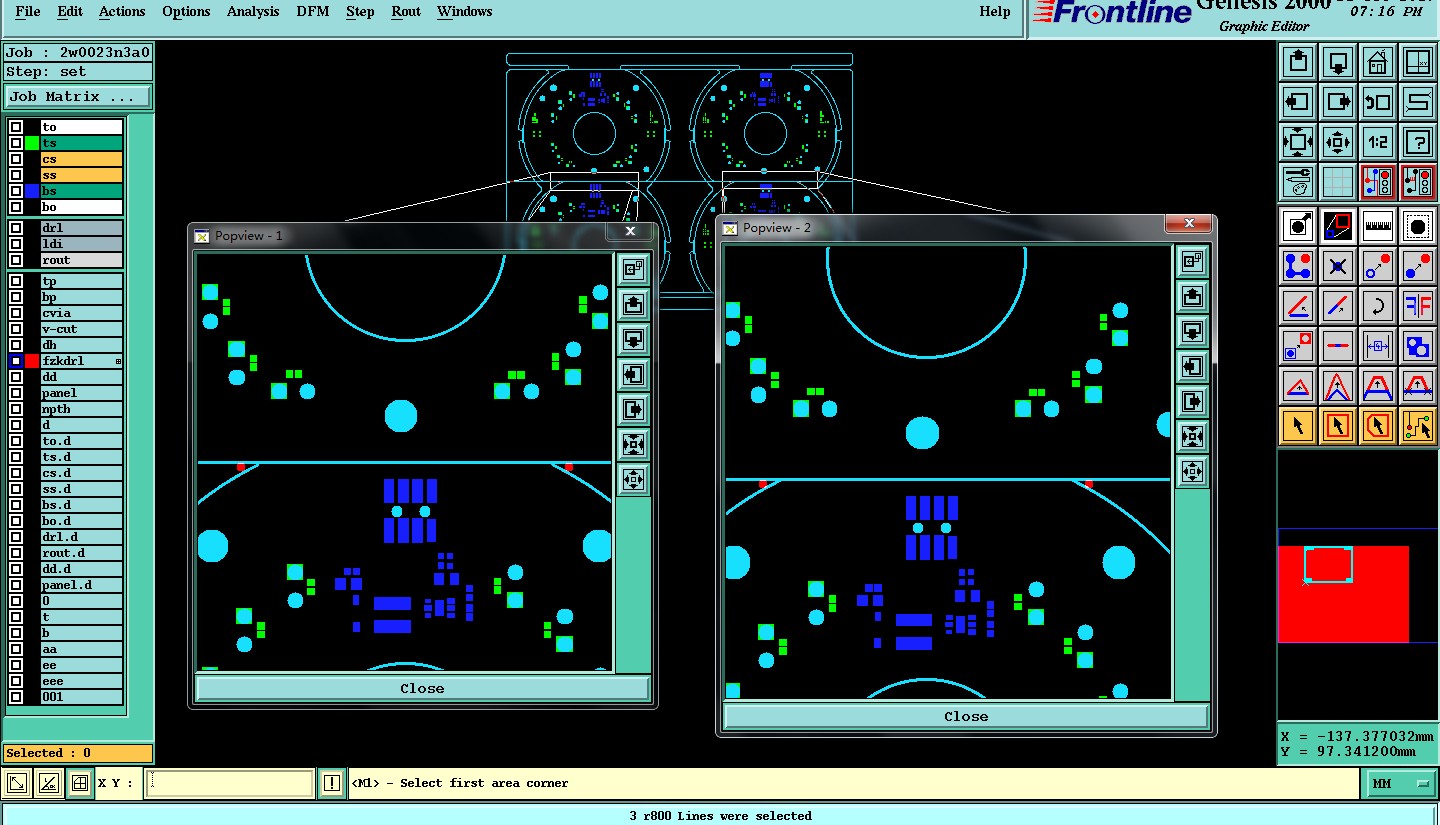Open the Help menu
Viewport: 1440px width, 825px height.
pyautogui.click(x=994, y=12)
